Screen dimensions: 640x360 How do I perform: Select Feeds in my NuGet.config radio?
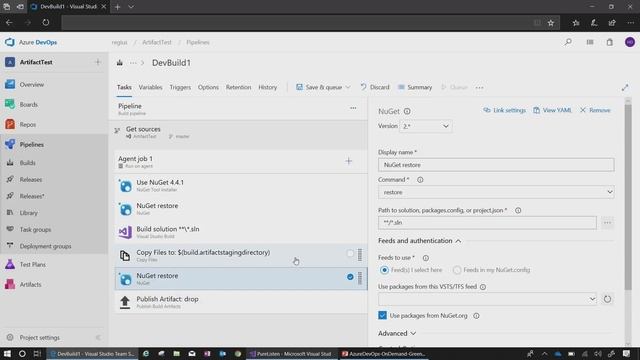tap(457, 270)
